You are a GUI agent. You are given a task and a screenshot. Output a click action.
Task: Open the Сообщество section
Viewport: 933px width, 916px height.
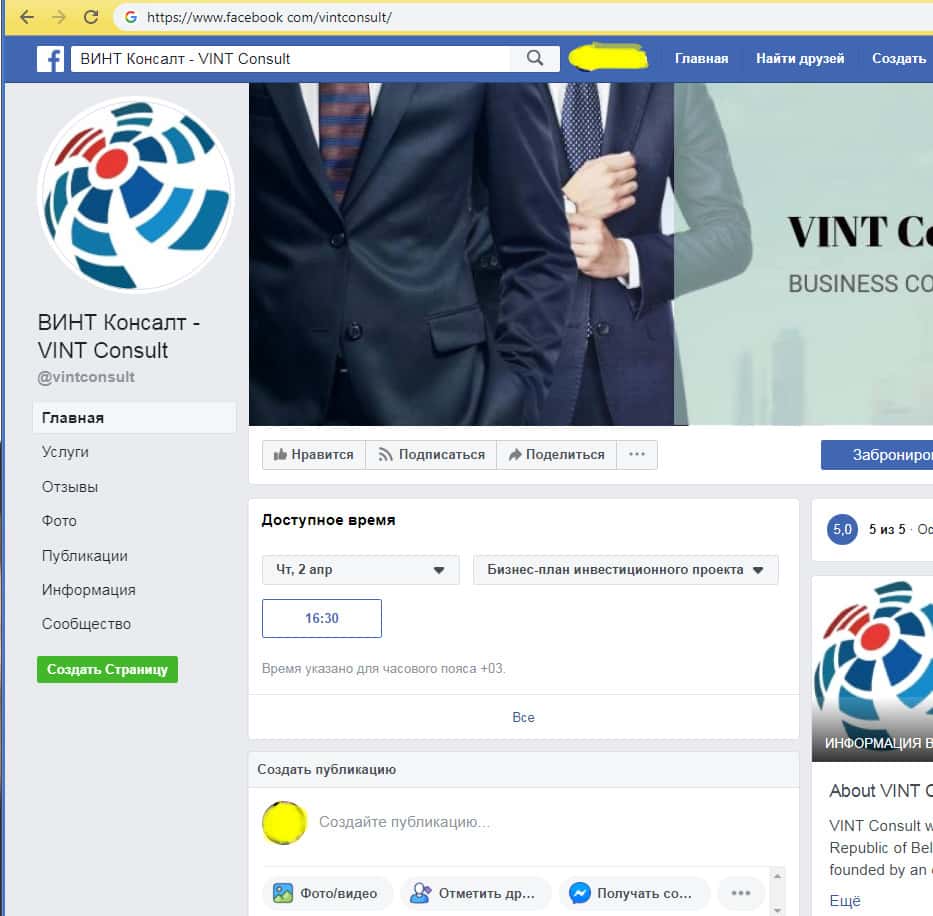(x=86, y=624)
